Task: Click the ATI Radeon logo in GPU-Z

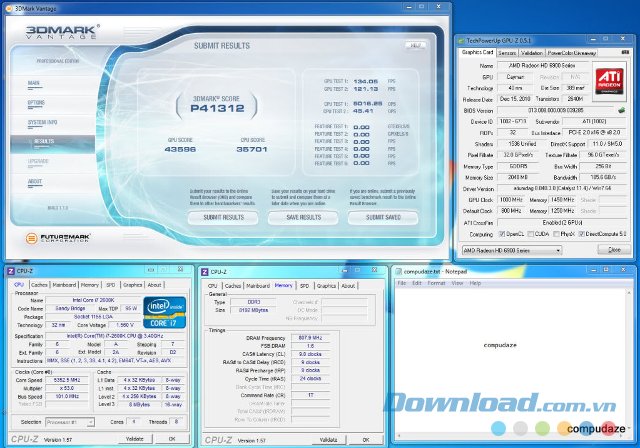Action: point(609,81)
